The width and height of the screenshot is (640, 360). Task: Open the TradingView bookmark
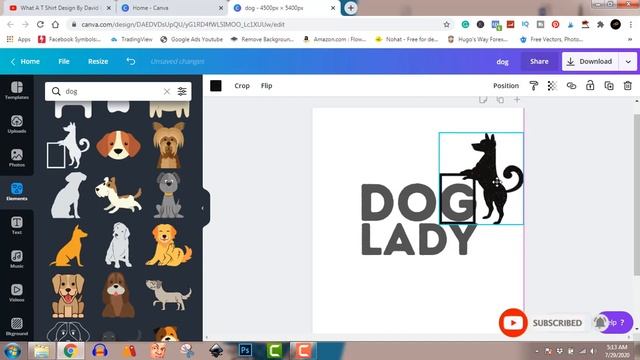click(x=131, y=40)
